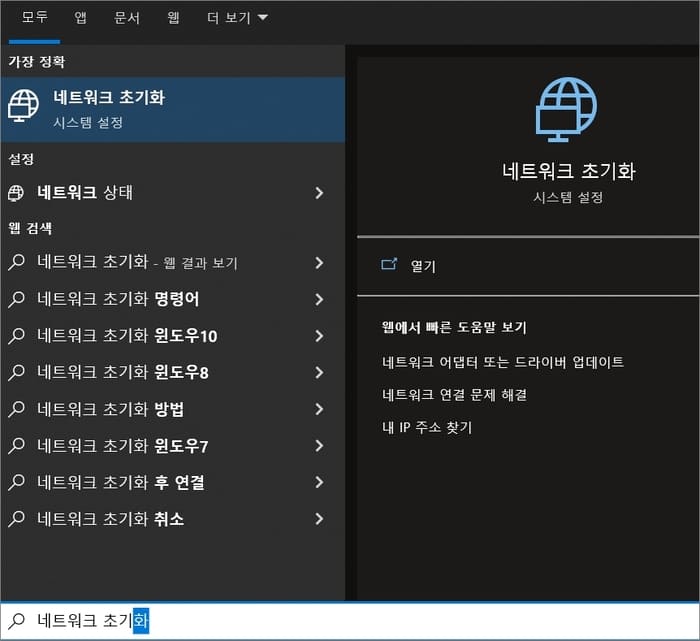Click search icon beside 네트워크 초기화 윈도우7
Screen dimensions: 700x641
(x=17, y=445)
